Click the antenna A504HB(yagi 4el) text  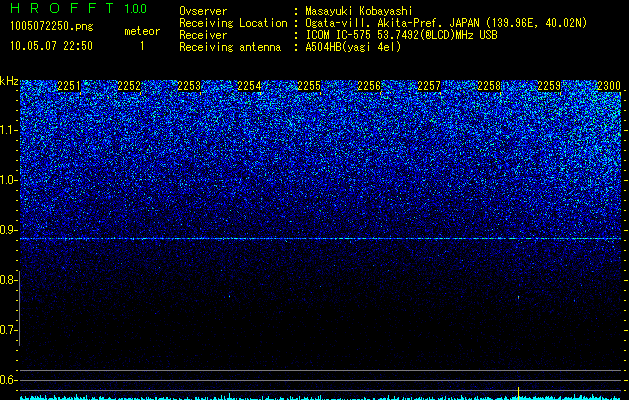[353, 47]
